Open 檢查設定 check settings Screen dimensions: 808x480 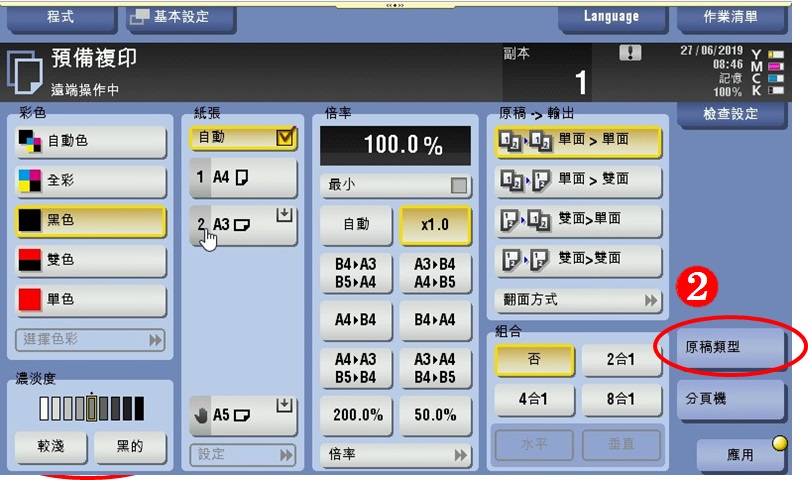732,114
